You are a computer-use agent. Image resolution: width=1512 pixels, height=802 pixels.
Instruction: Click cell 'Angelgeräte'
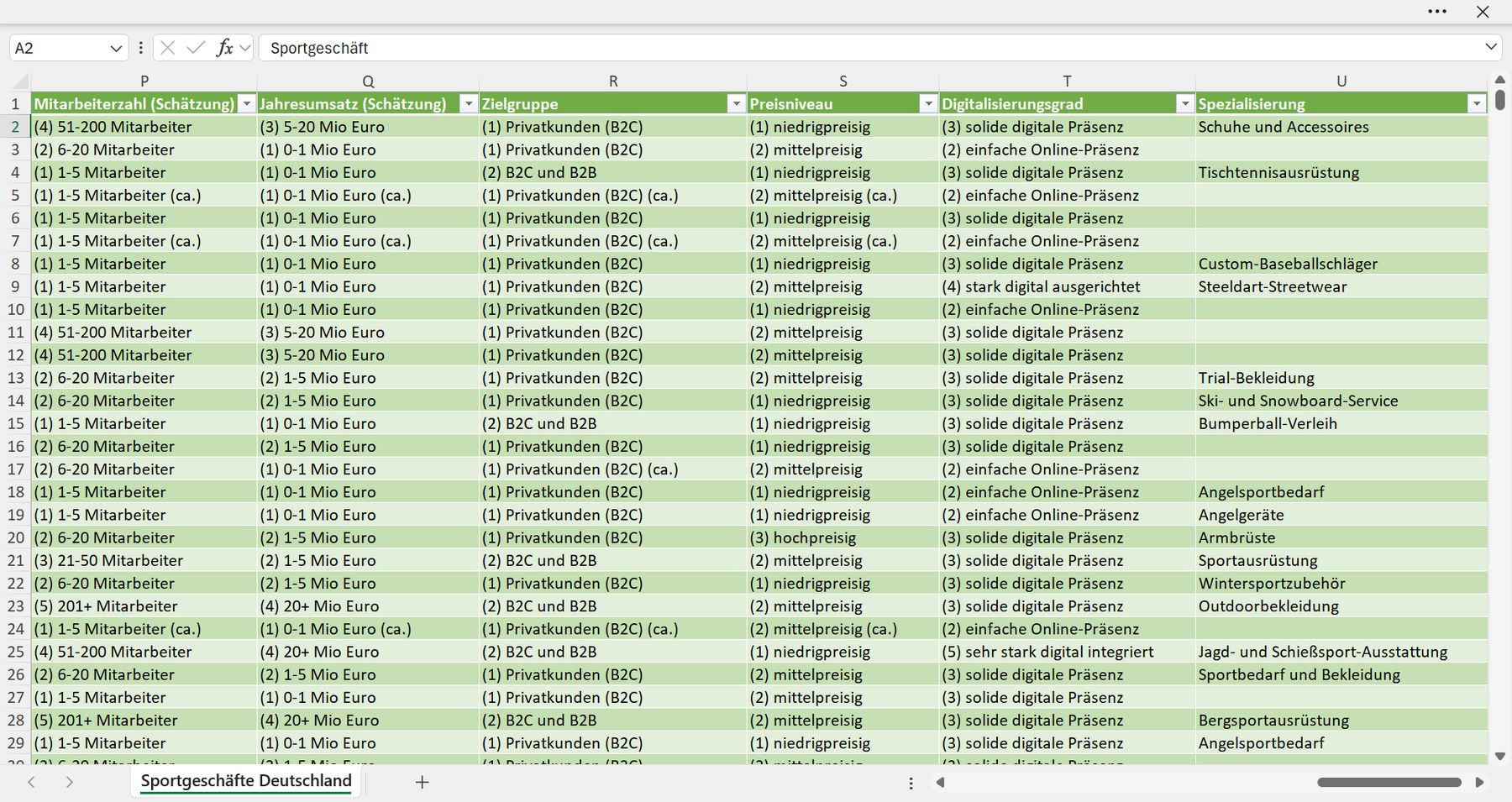[1341, 515]
